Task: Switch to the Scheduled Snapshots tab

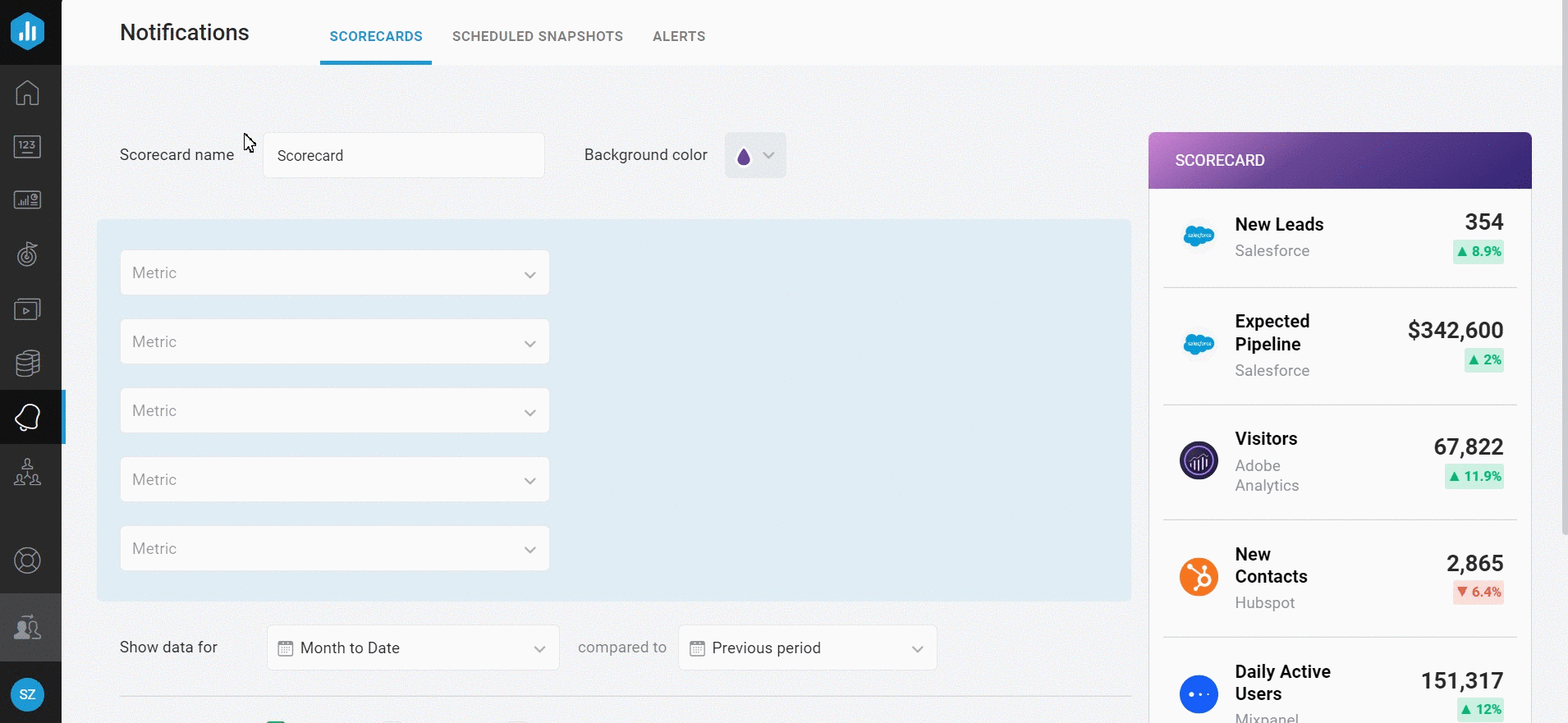Action: tap(537, 36)
